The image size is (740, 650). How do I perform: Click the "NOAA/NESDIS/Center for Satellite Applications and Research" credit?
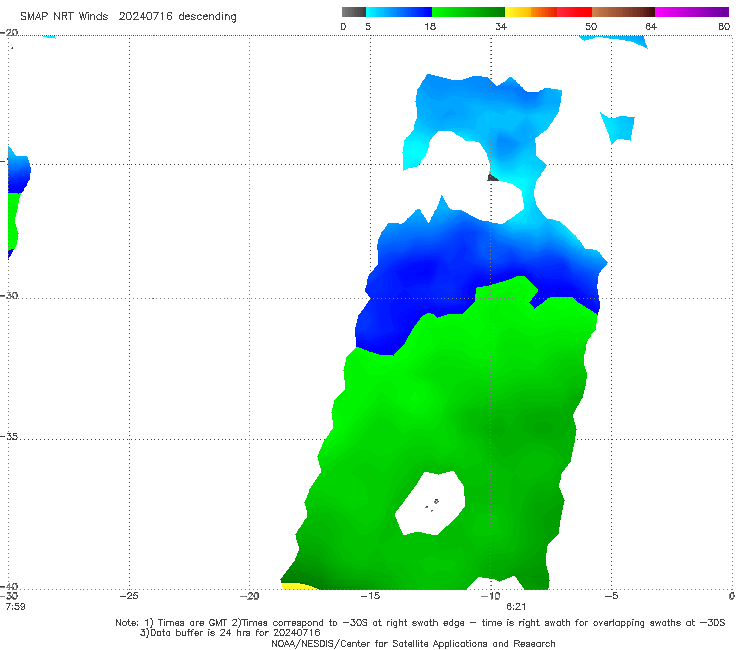pyautogui.click(x=413, y=643)
